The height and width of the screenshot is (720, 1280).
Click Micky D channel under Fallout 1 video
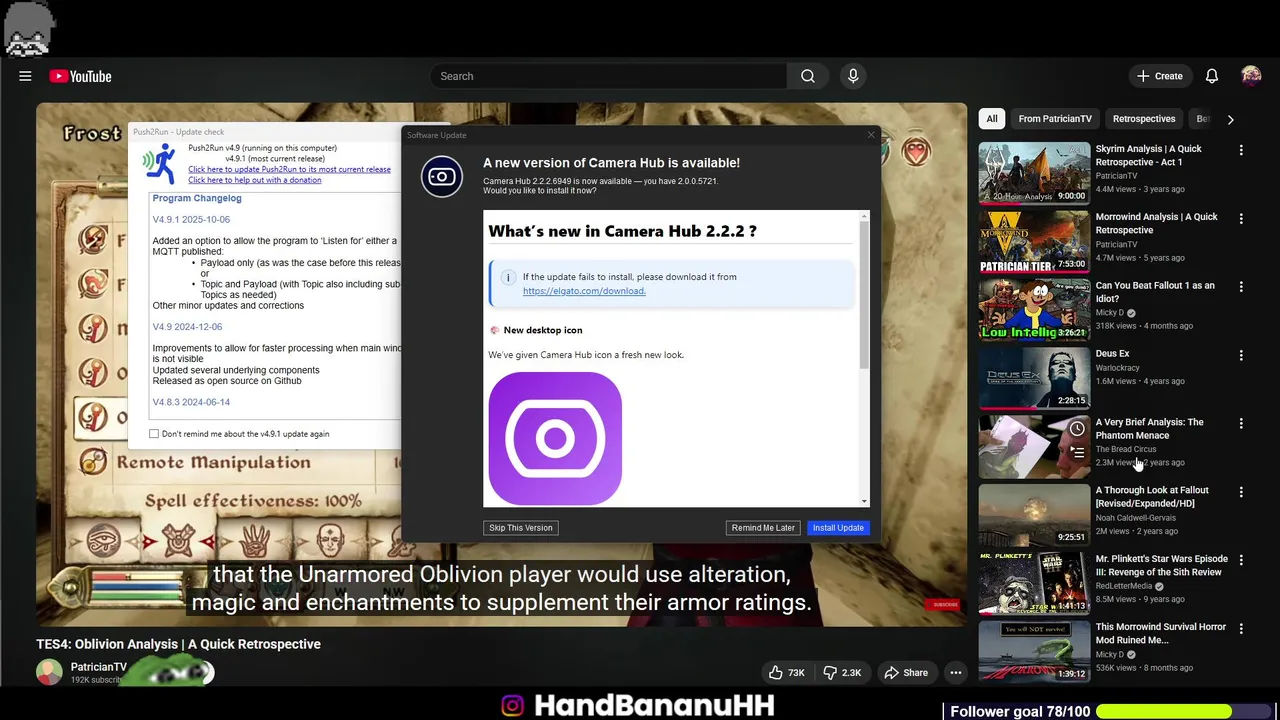(1110, 313)
